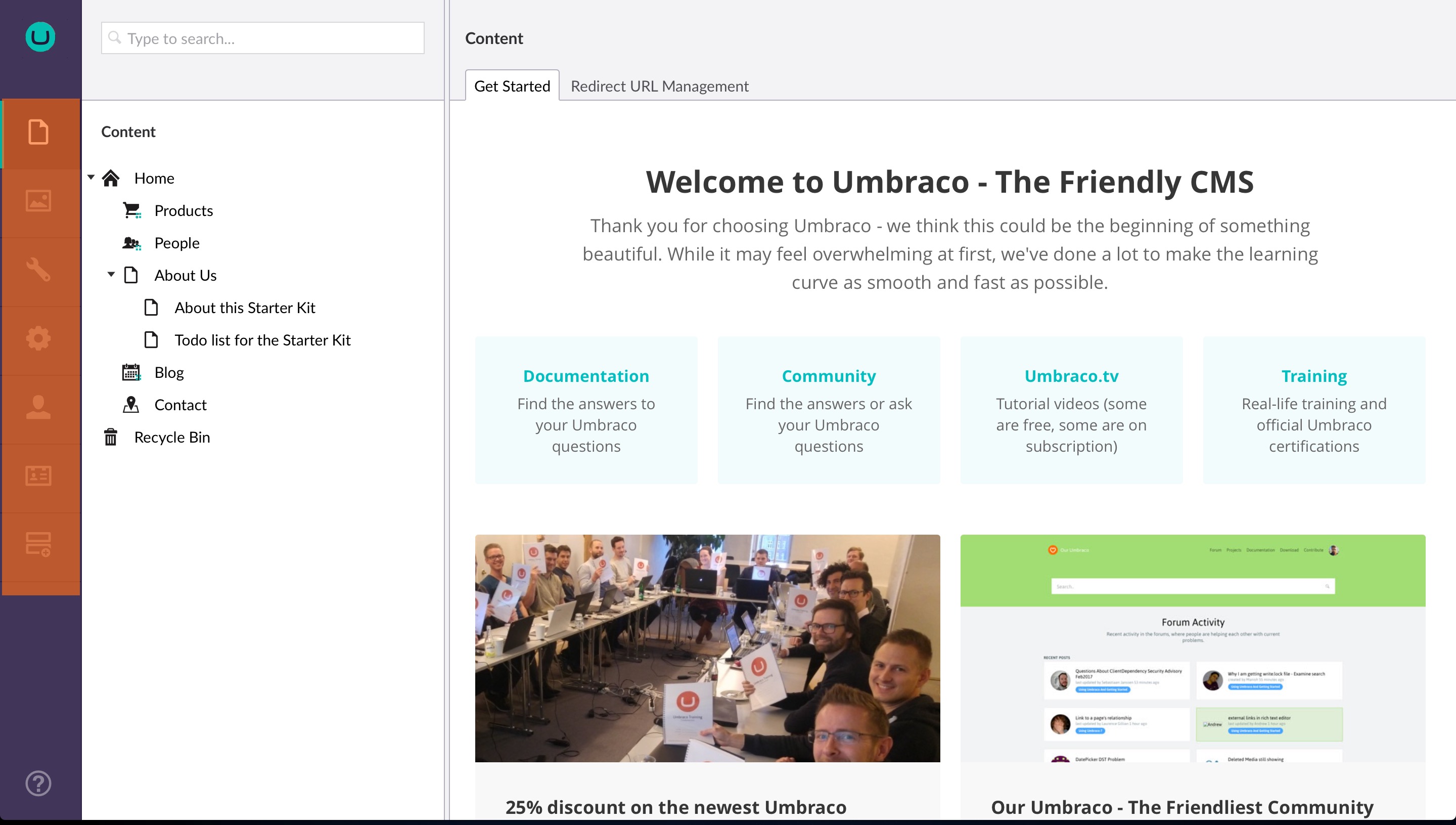This screenshot has height=825, width=1456.
Task: Open About this Starter Kit page
Action: tap(245, 307)
